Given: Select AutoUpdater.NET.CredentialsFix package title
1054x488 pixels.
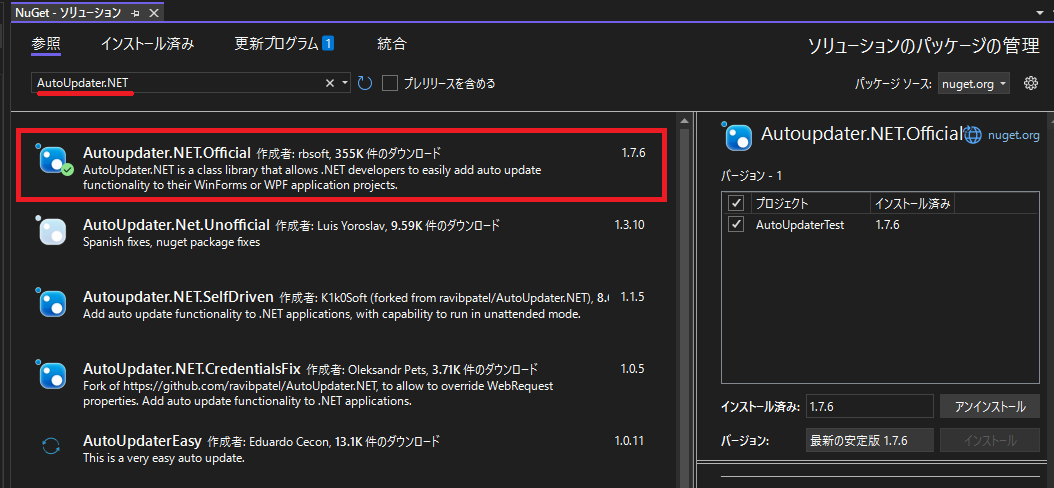Looking at the screenshot, I should pyautogui.click(x=192, y=369).
